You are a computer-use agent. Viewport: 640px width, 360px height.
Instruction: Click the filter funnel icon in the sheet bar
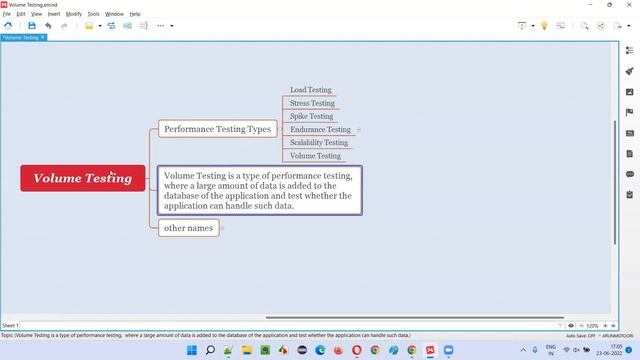pyautogui.click(x=560, y=326)
